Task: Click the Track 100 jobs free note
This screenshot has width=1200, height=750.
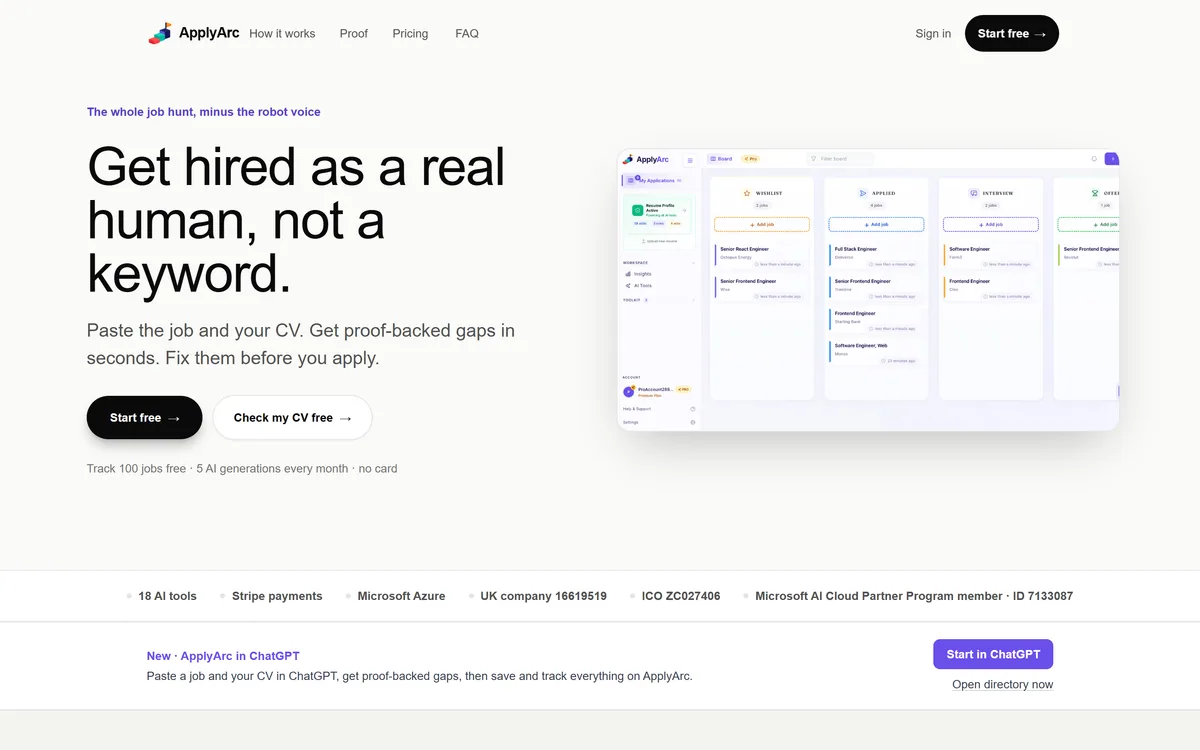Action: (242, 468)
